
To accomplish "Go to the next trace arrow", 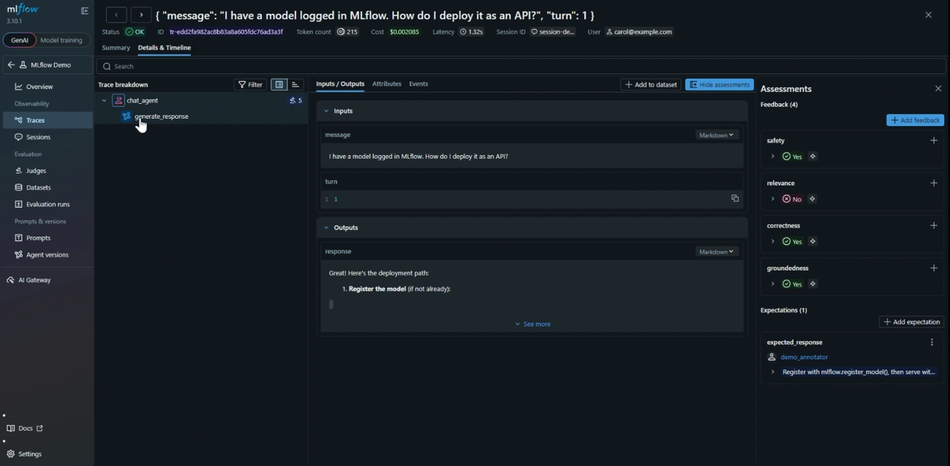I will coord(141,15).
